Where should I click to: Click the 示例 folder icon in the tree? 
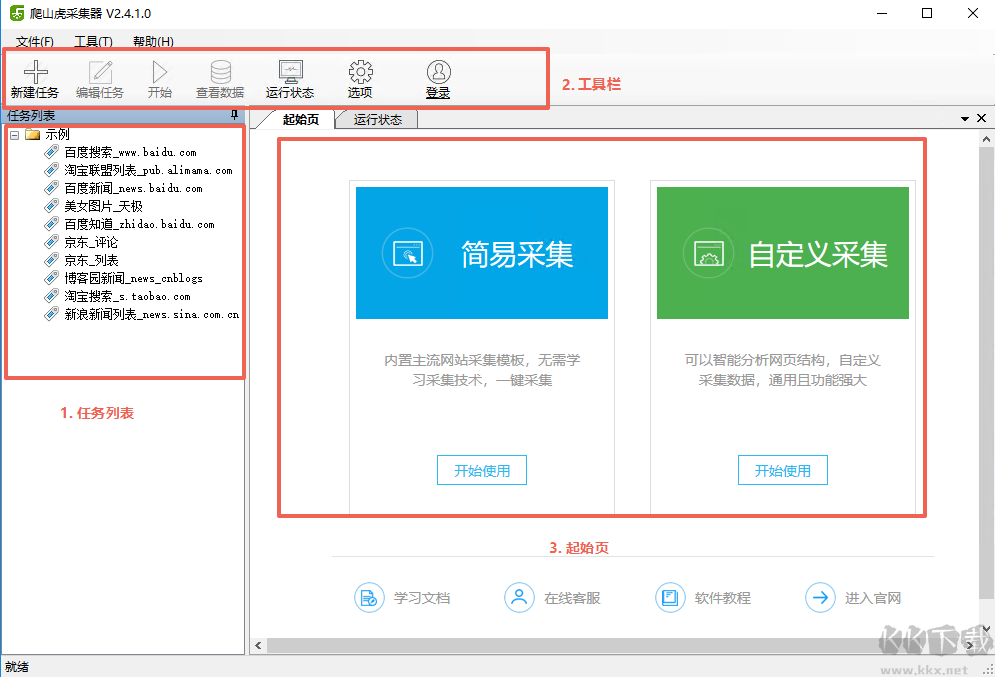click(32, 135)
